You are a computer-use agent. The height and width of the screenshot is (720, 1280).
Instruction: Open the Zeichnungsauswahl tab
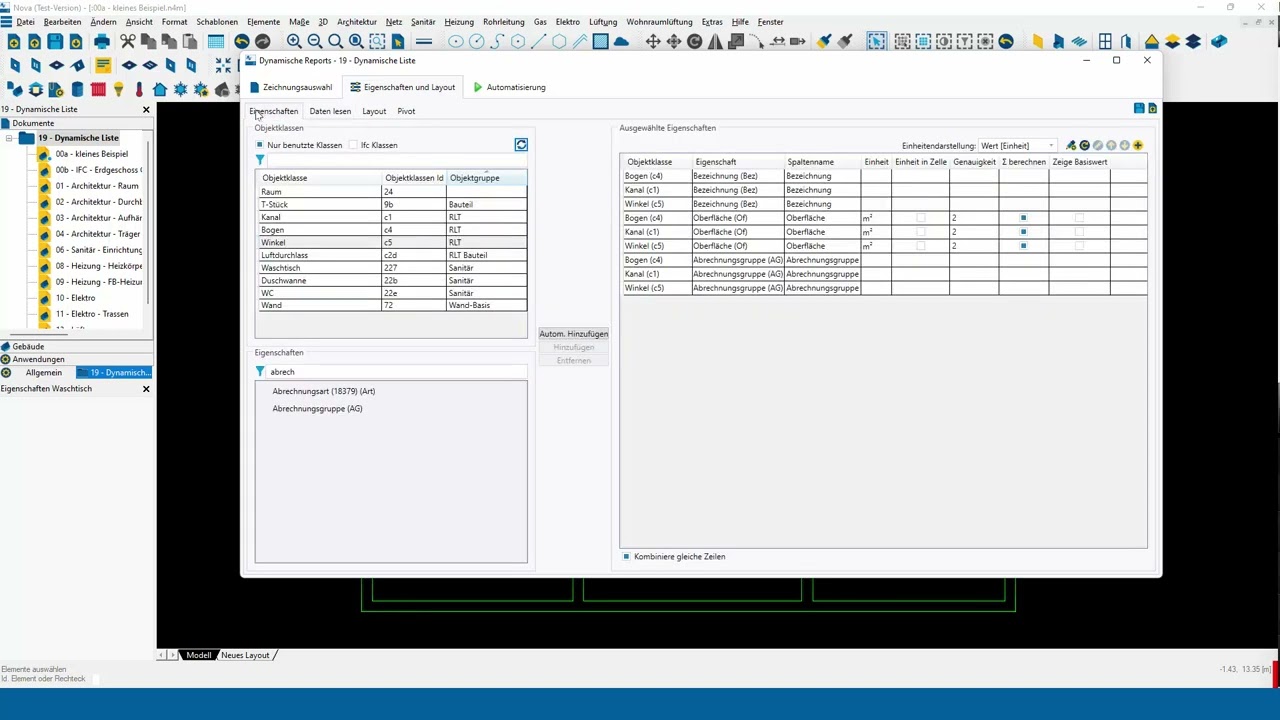(x=290, y=87)
